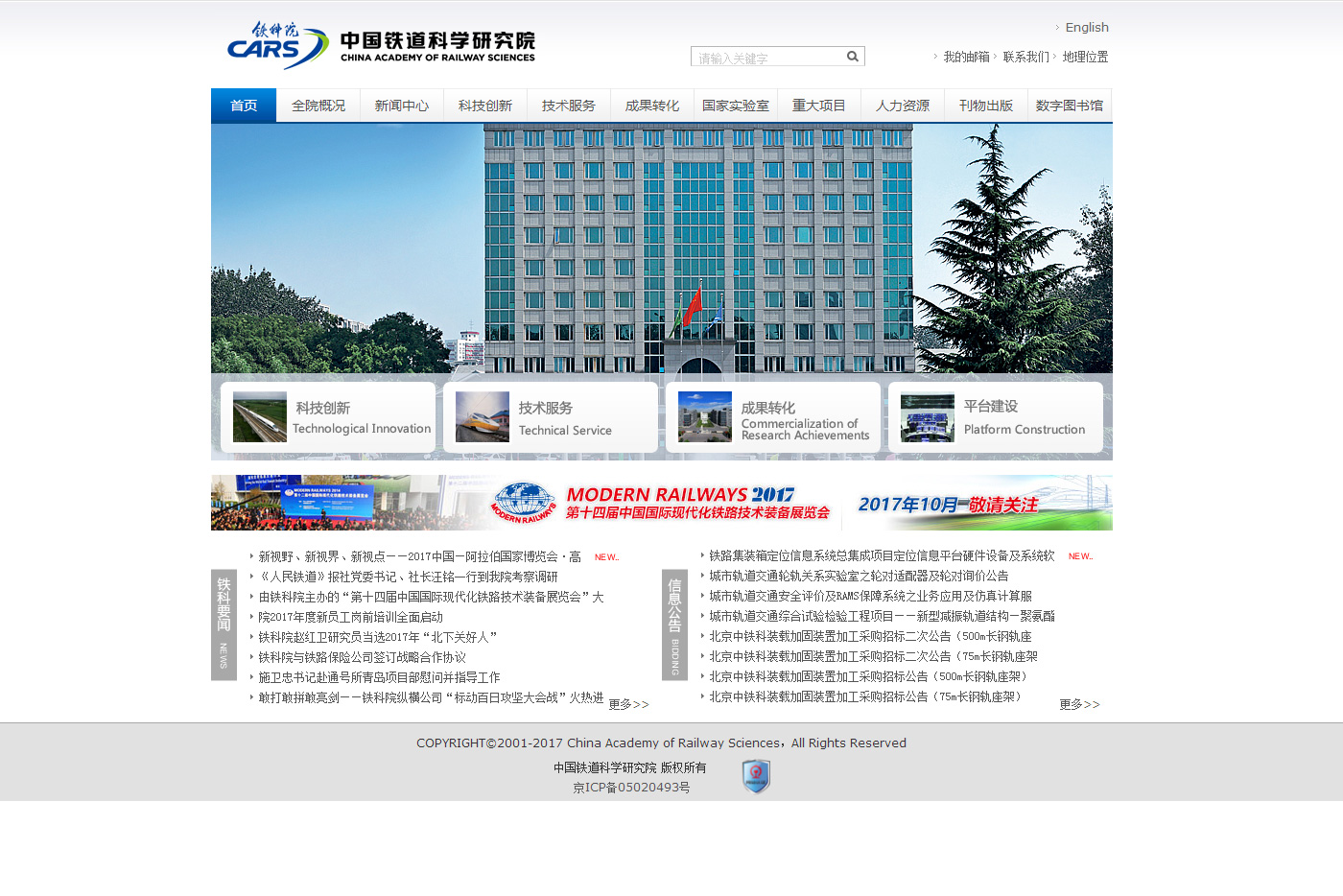Click the Technological Innovation train thumbnail
The height and width of the screenshot is (896, 1343).
260,417
